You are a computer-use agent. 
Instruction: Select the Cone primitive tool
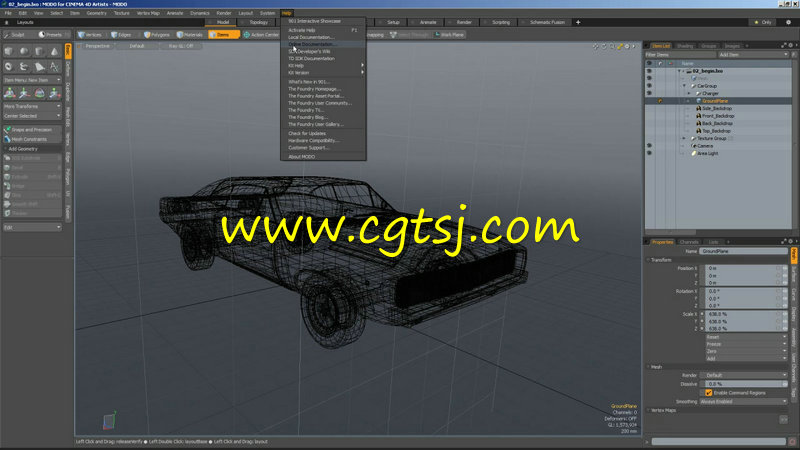54,51
